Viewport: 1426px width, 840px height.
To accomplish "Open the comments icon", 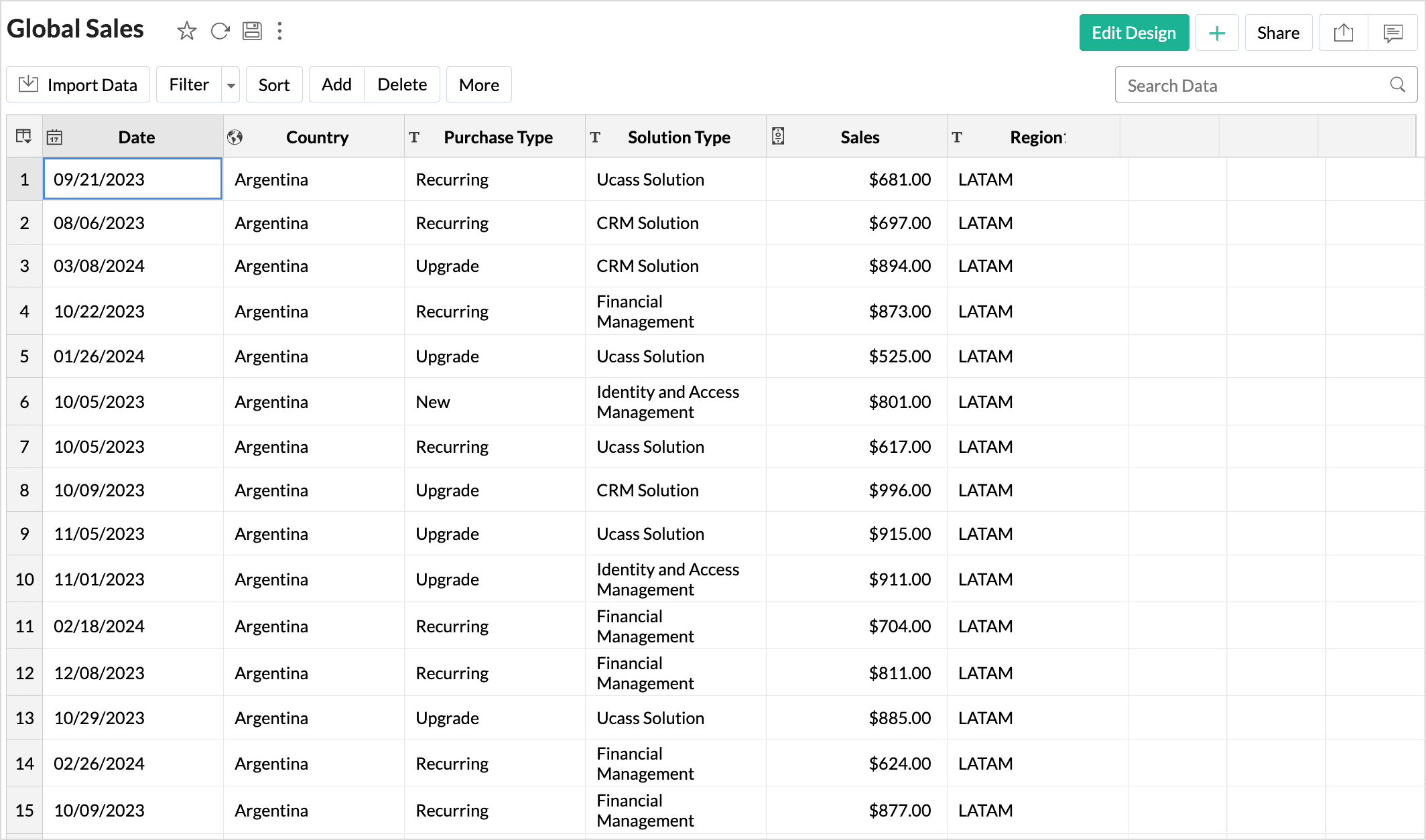I will coord(1392,33).
